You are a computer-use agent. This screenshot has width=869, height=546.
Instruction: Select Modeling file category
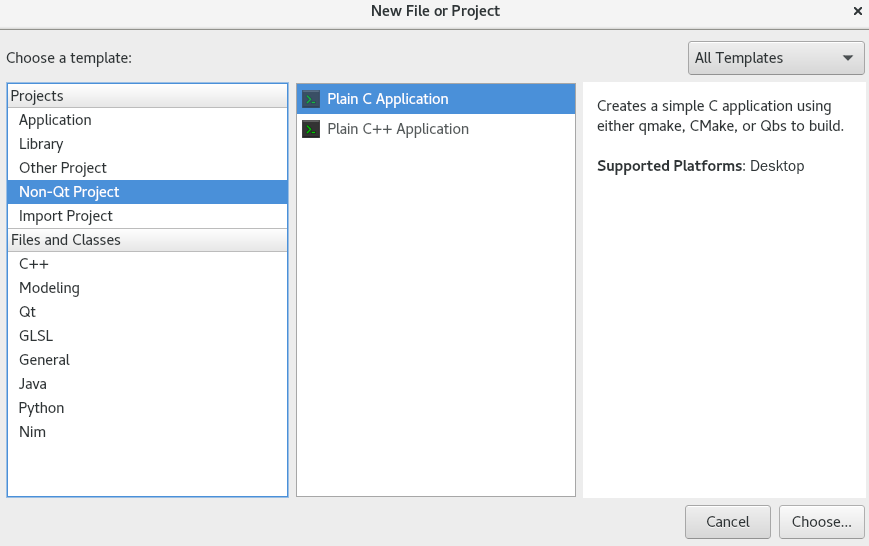tap(147, 288)
